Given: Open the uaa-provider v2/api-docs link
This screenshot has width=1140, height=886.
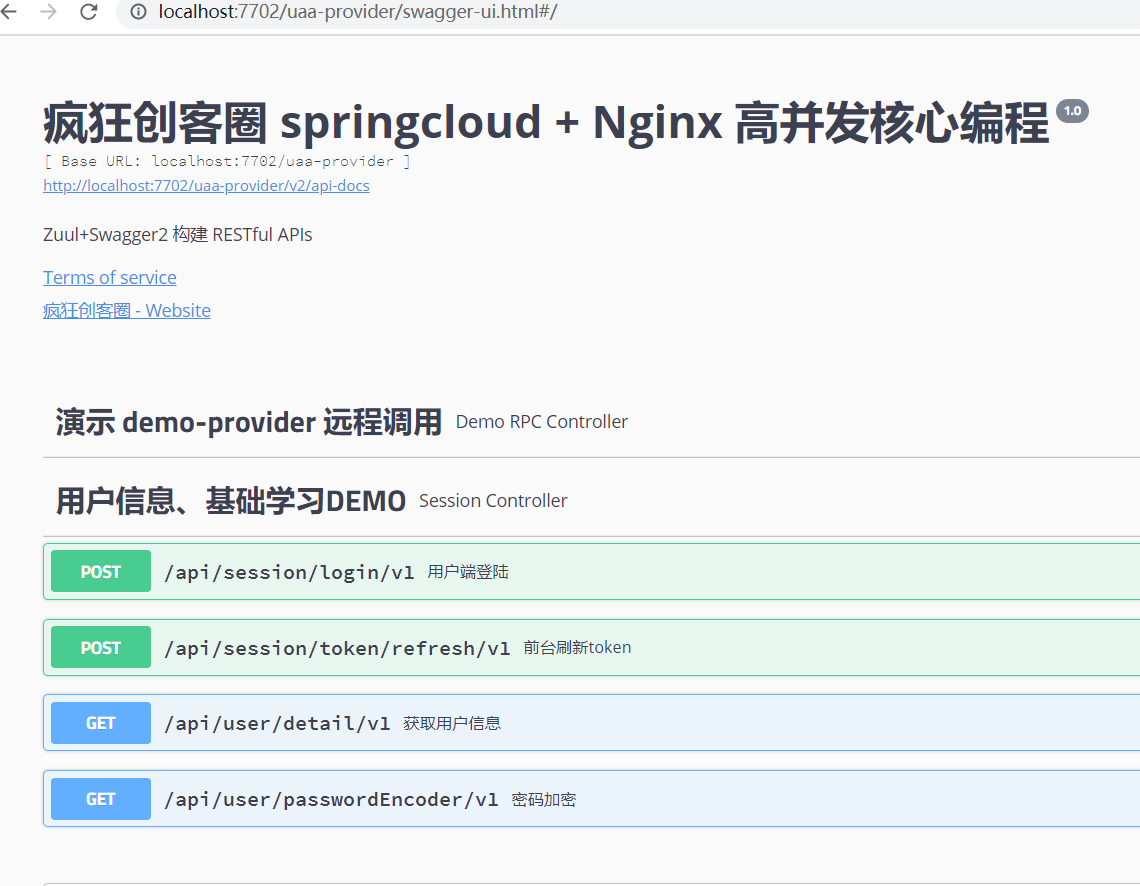Looking at the screenshot, I should click(x=206, y=186).
